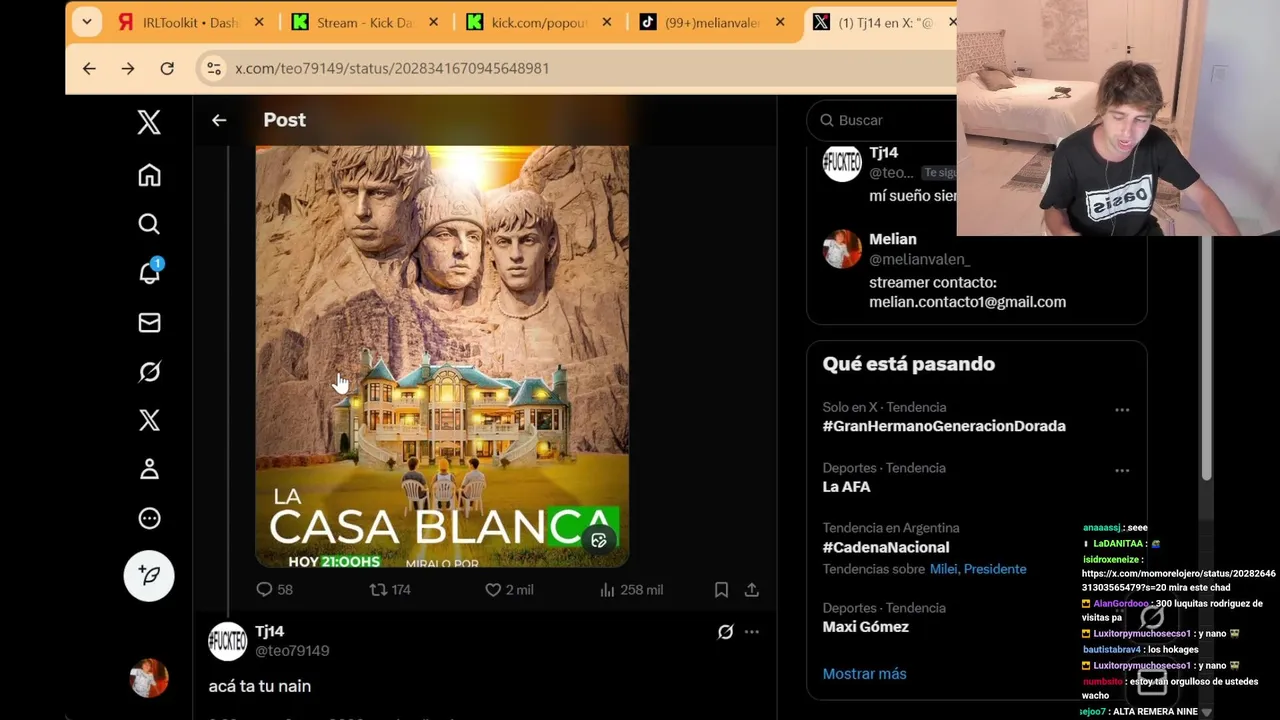View post analytics showing 258 mil
Screen dimensions: 1280x720
point(631,590)
